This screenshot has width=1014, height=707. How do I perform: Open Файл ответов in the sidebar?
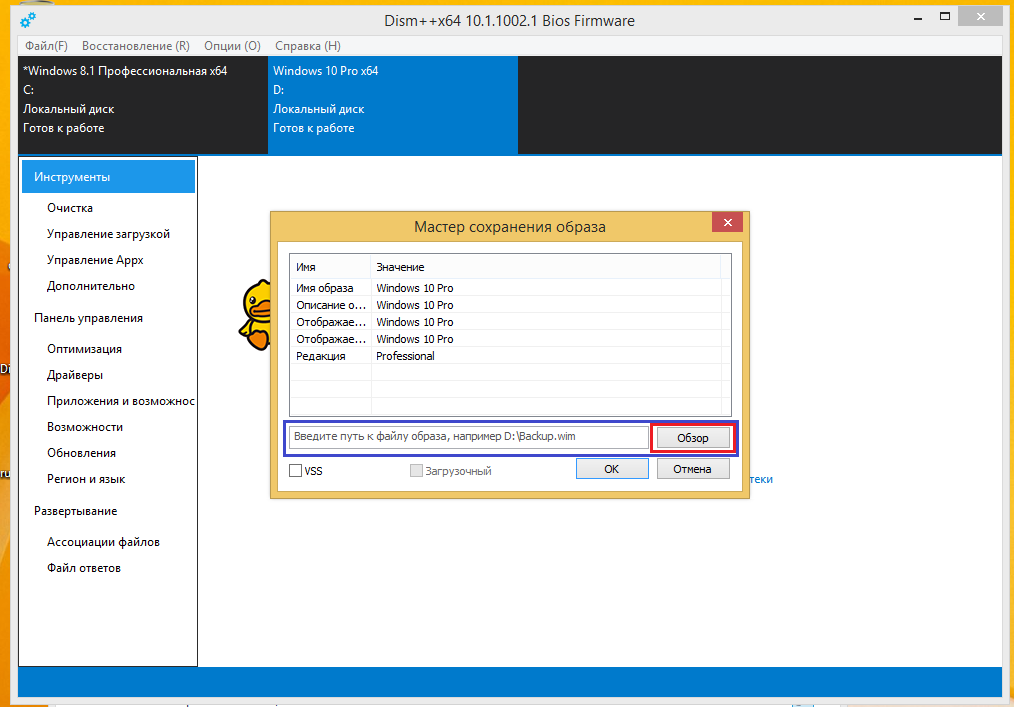(83, 567)
